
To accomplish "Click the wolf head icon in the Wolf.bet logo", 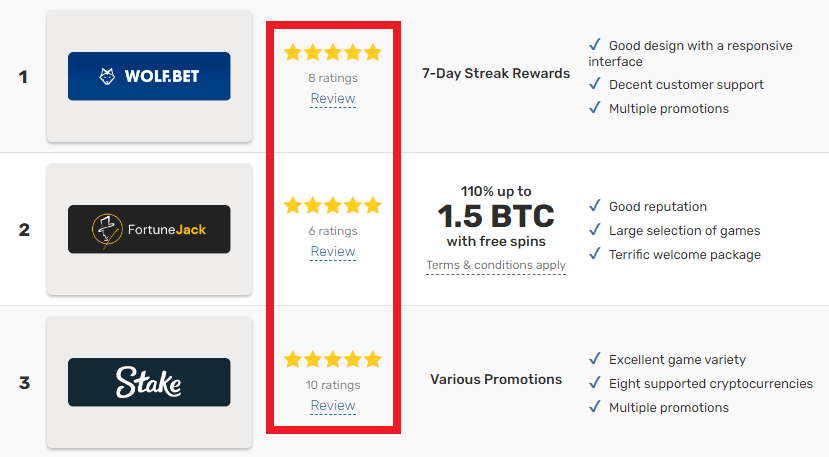I will [107, 76].
